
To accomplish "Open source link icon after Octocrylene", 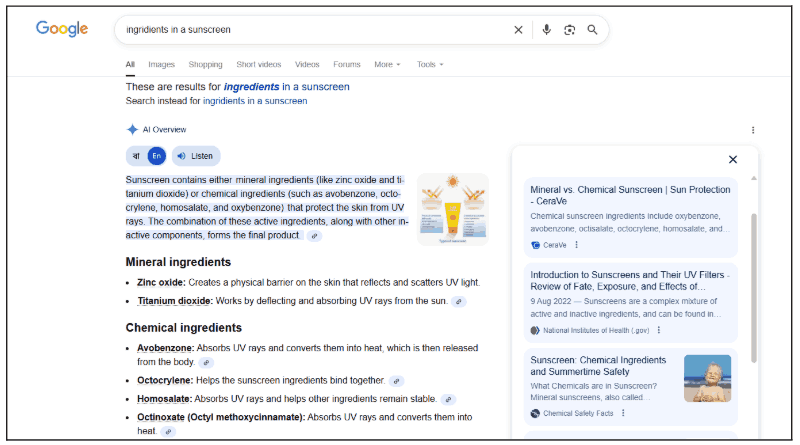I will click(x=396, y=381).
